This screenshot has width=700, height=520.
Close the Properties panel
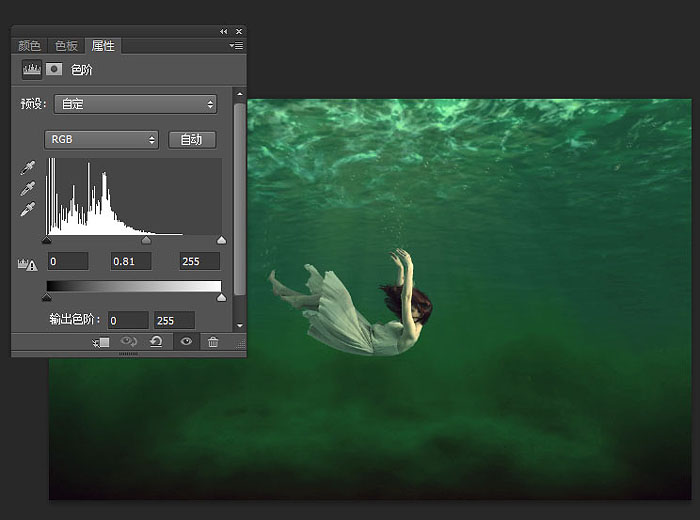click(239, 31)
